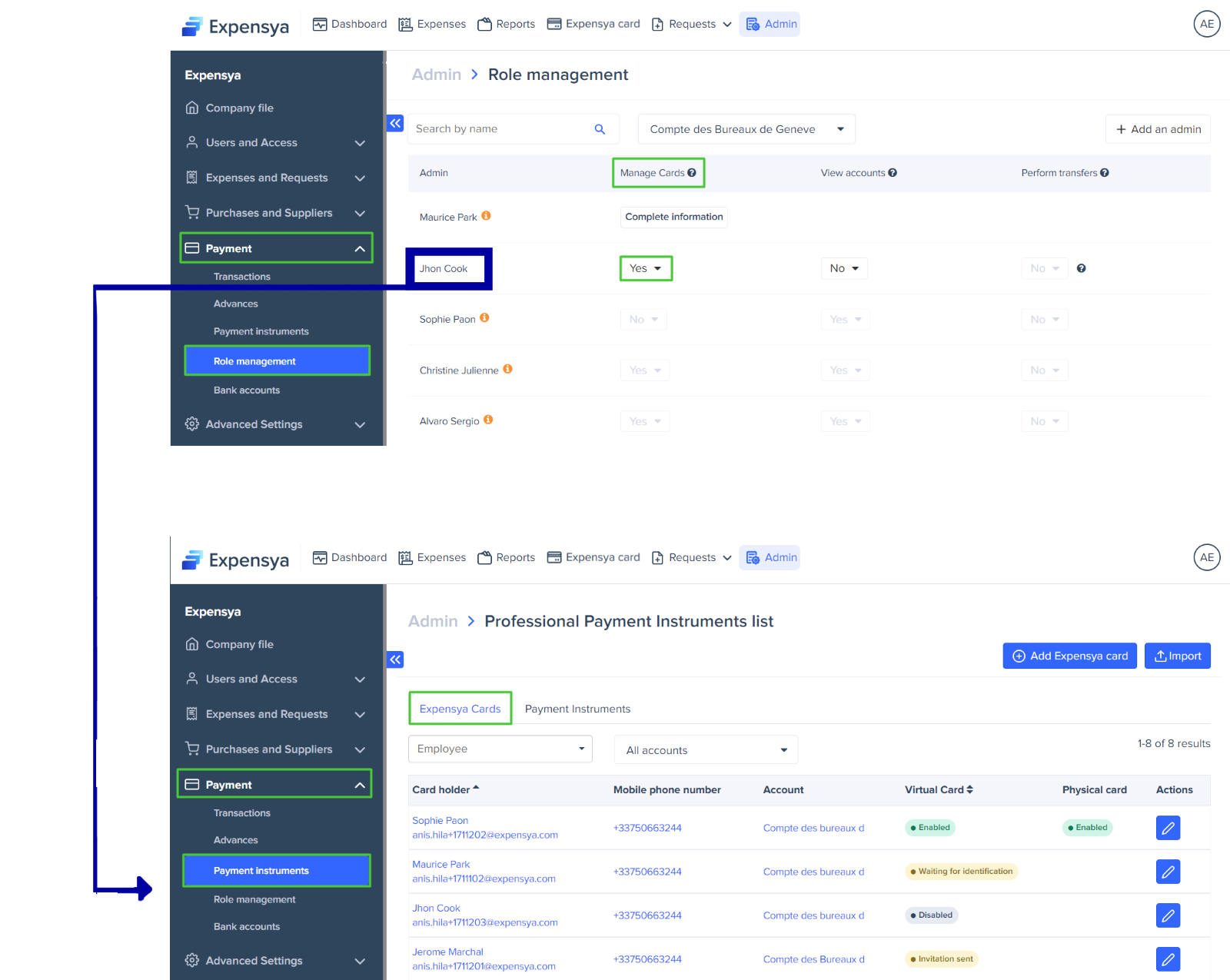Open Jhon Cook's View accounts No dropdown
Viewport: 1230px width, 980px height.
844,268
